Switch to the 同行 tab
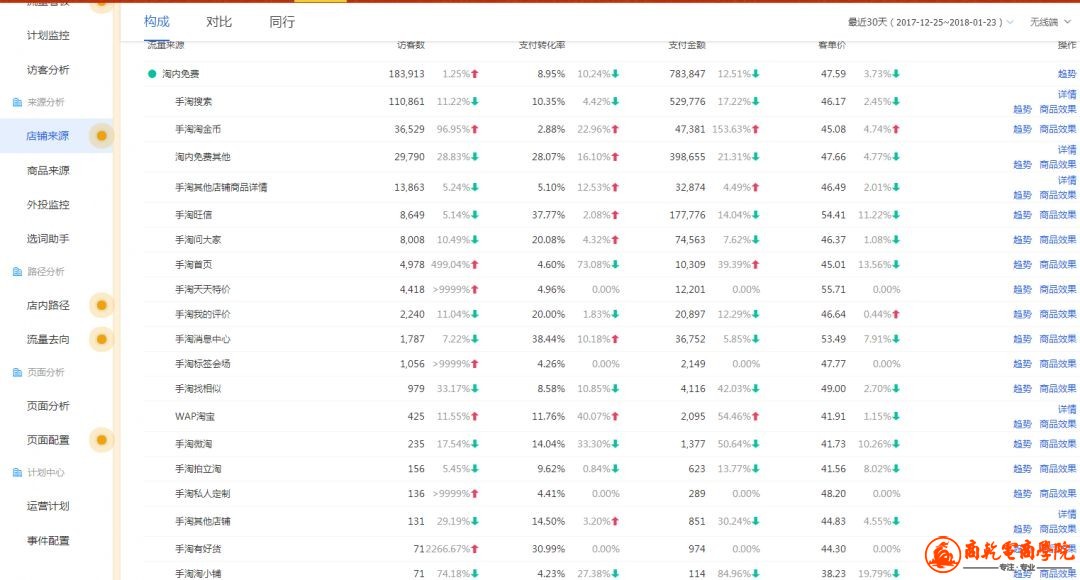This screenshot has height=580, width=1080. click(x=282, y=22)
